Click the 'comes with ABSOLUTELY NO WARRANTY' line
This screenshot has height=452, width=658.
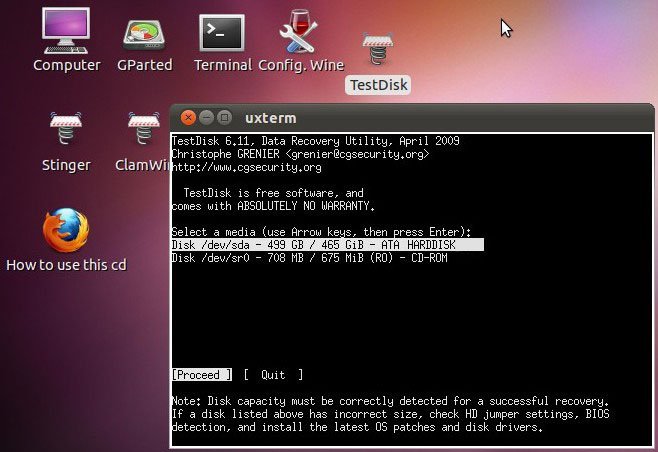tap(273, 206)
